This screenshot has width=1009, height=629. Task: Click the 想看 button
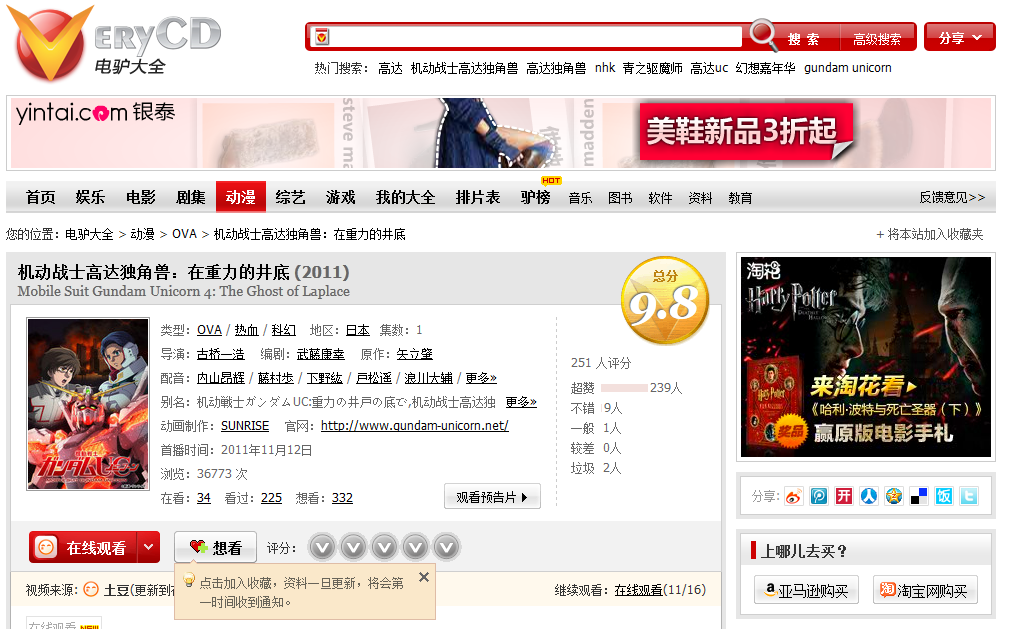tap(216, 547)
